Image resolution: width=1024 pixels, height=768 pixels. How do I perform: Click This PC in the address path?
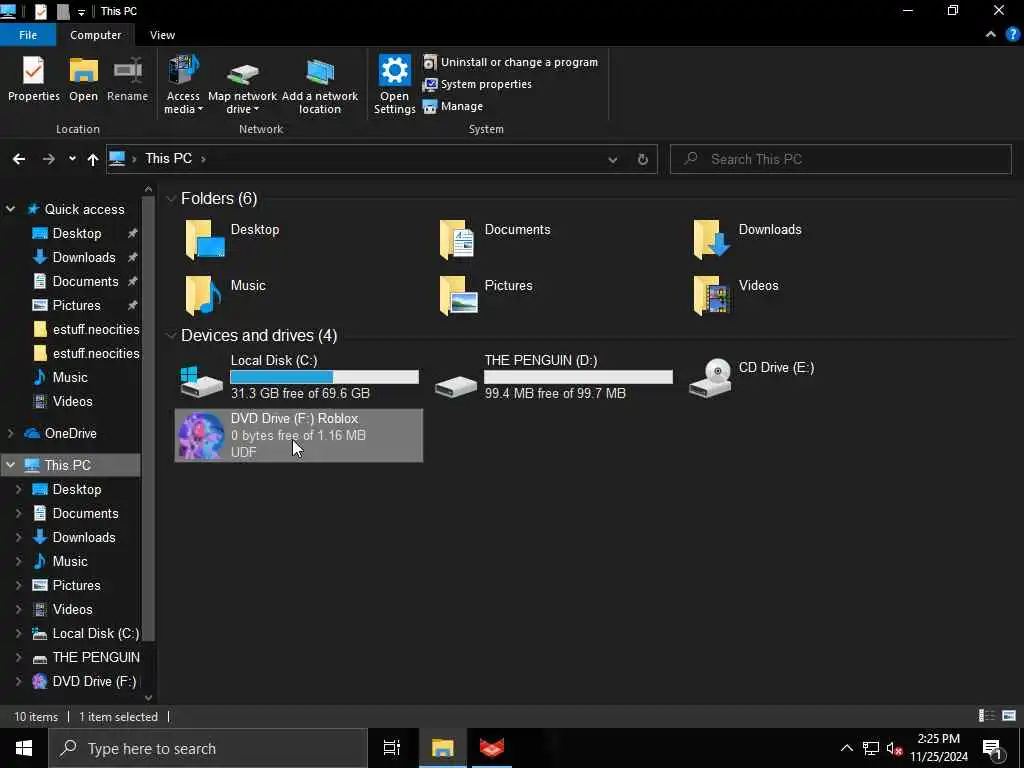click(168, 159)
